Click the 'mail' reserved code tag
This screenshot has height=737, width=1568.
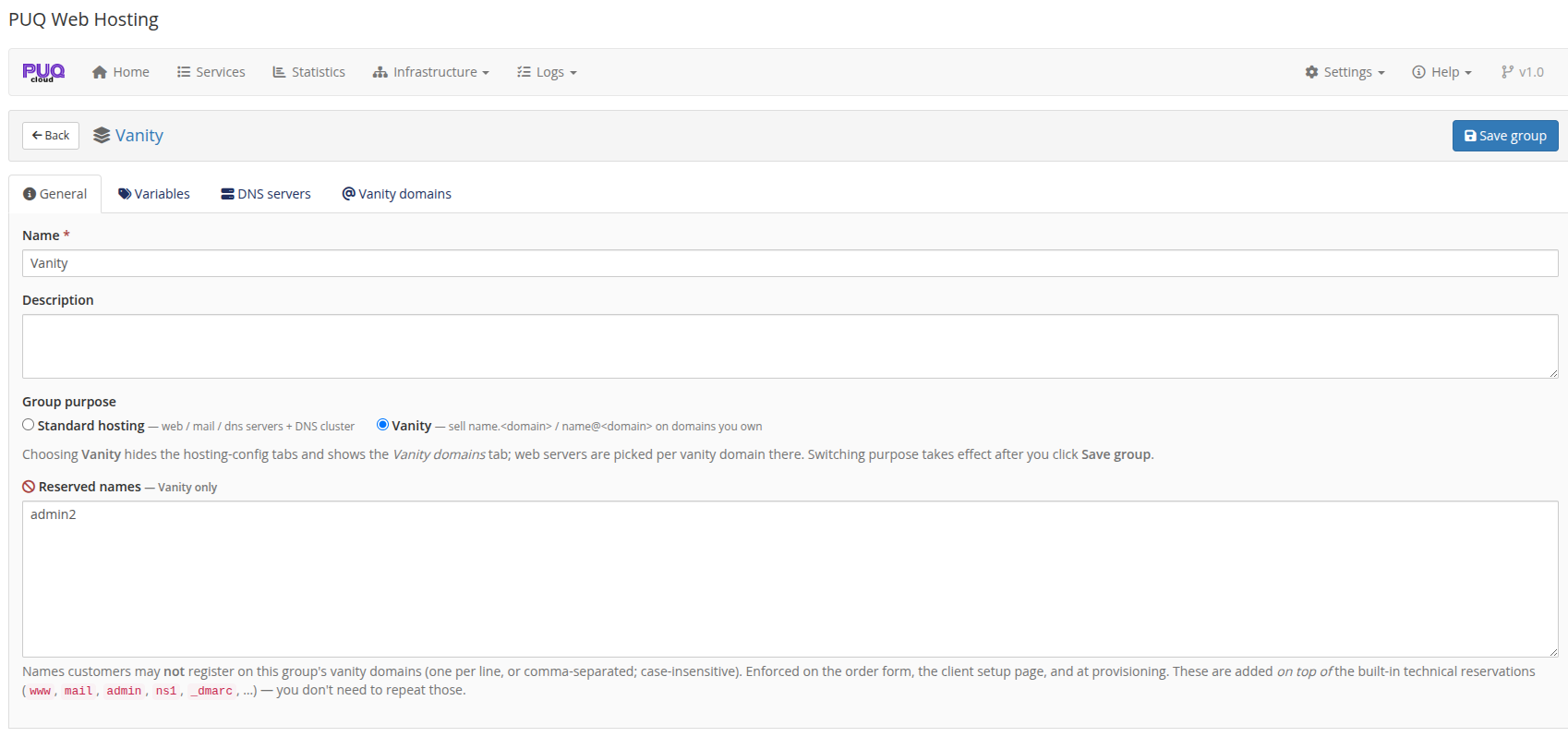tap(78, 691)
